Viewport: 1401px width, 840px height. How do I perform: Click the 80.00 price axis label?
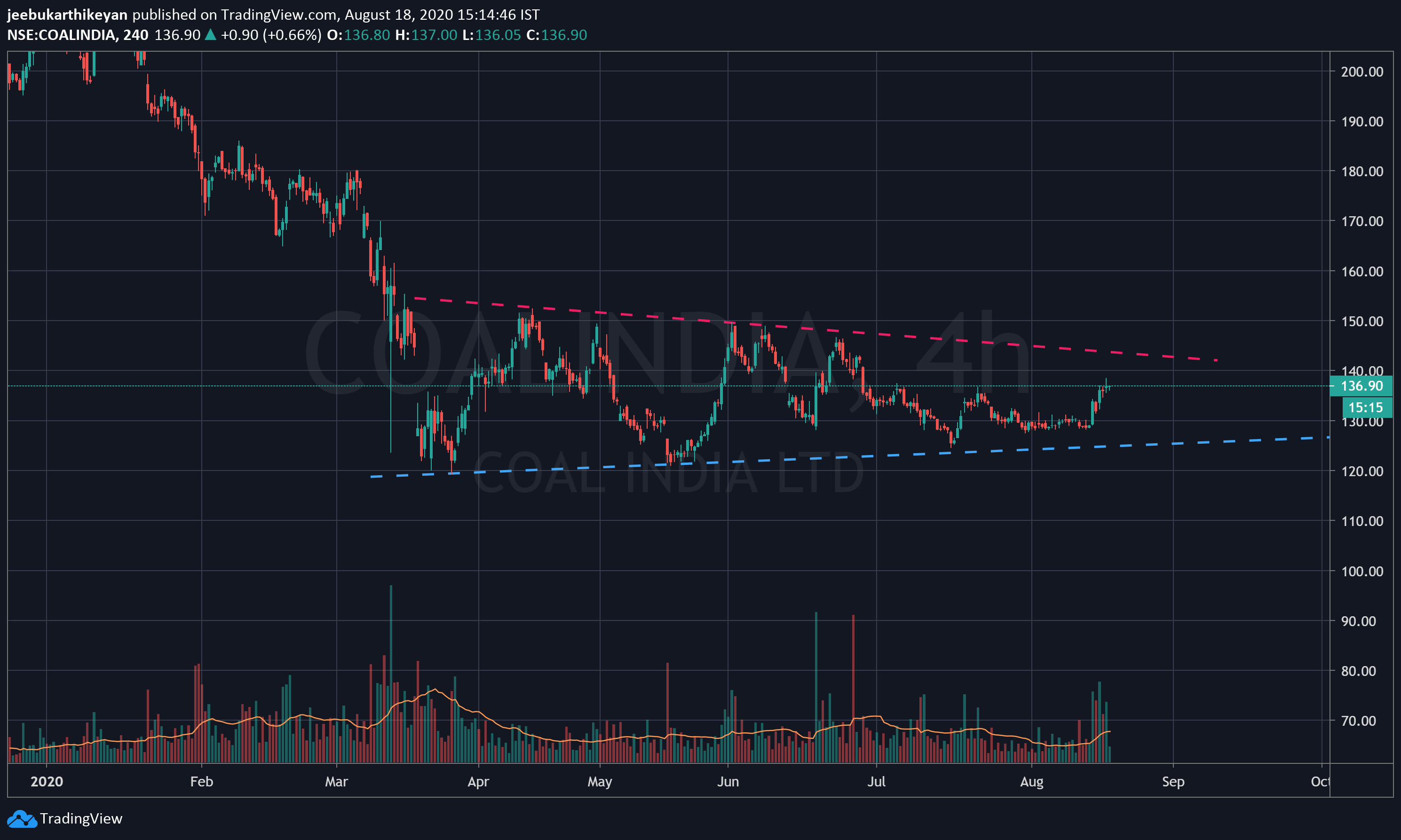point(1359,671)
